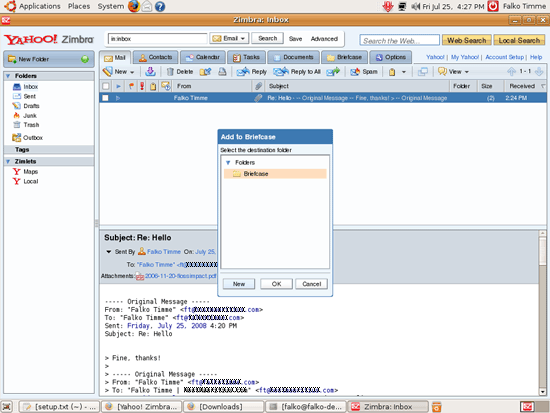Collapse the Folders tree in dialog
The width and height of the screenshot is (550, 413).
click(228, 162)
